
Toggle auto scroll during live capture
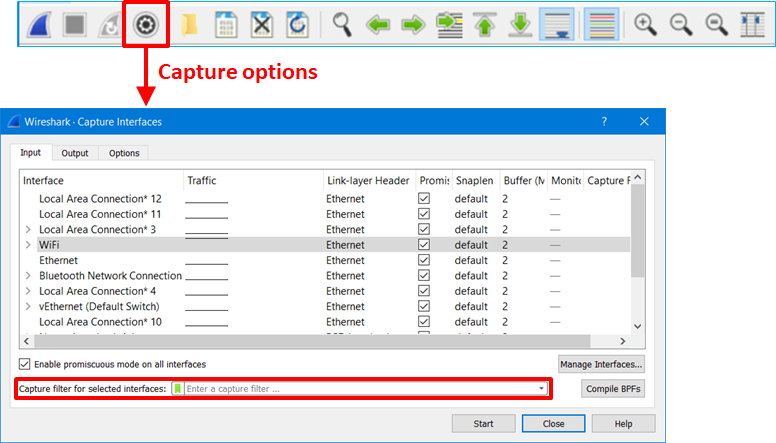(557, 24)
